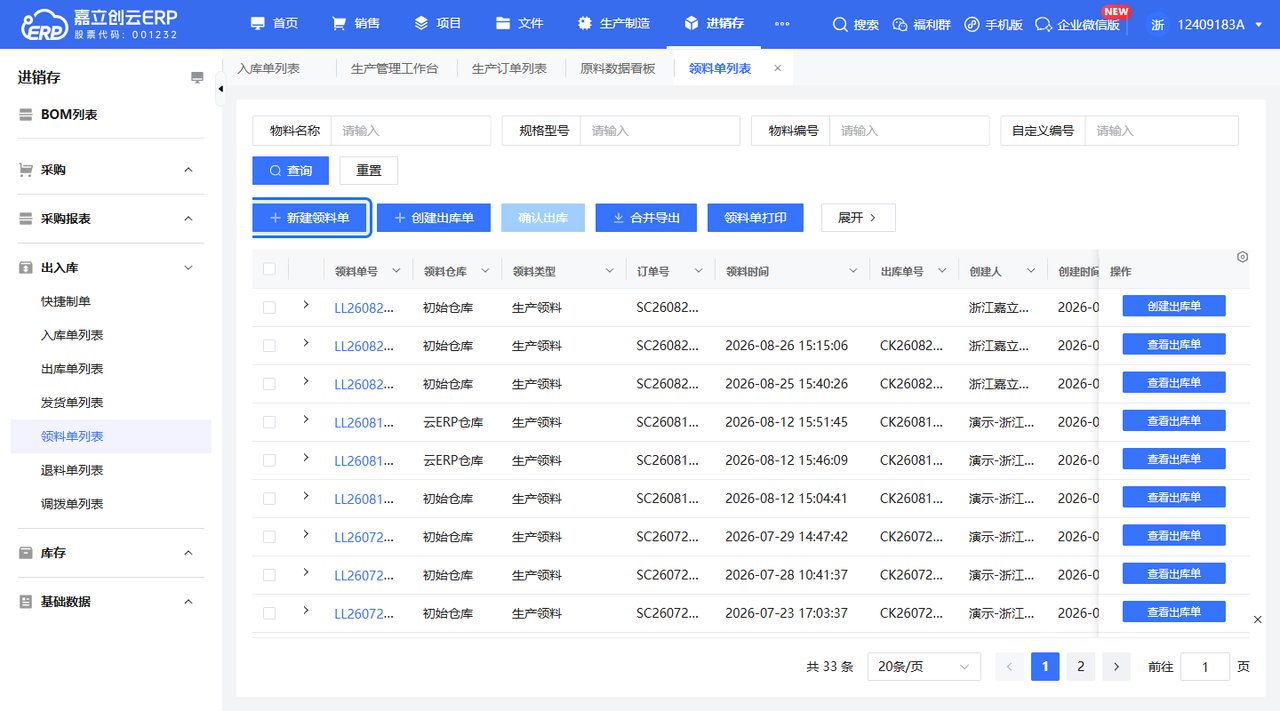Check row dated 2026-07-28 10:41:37
The image size is (1280, 711).
[269, 575]
